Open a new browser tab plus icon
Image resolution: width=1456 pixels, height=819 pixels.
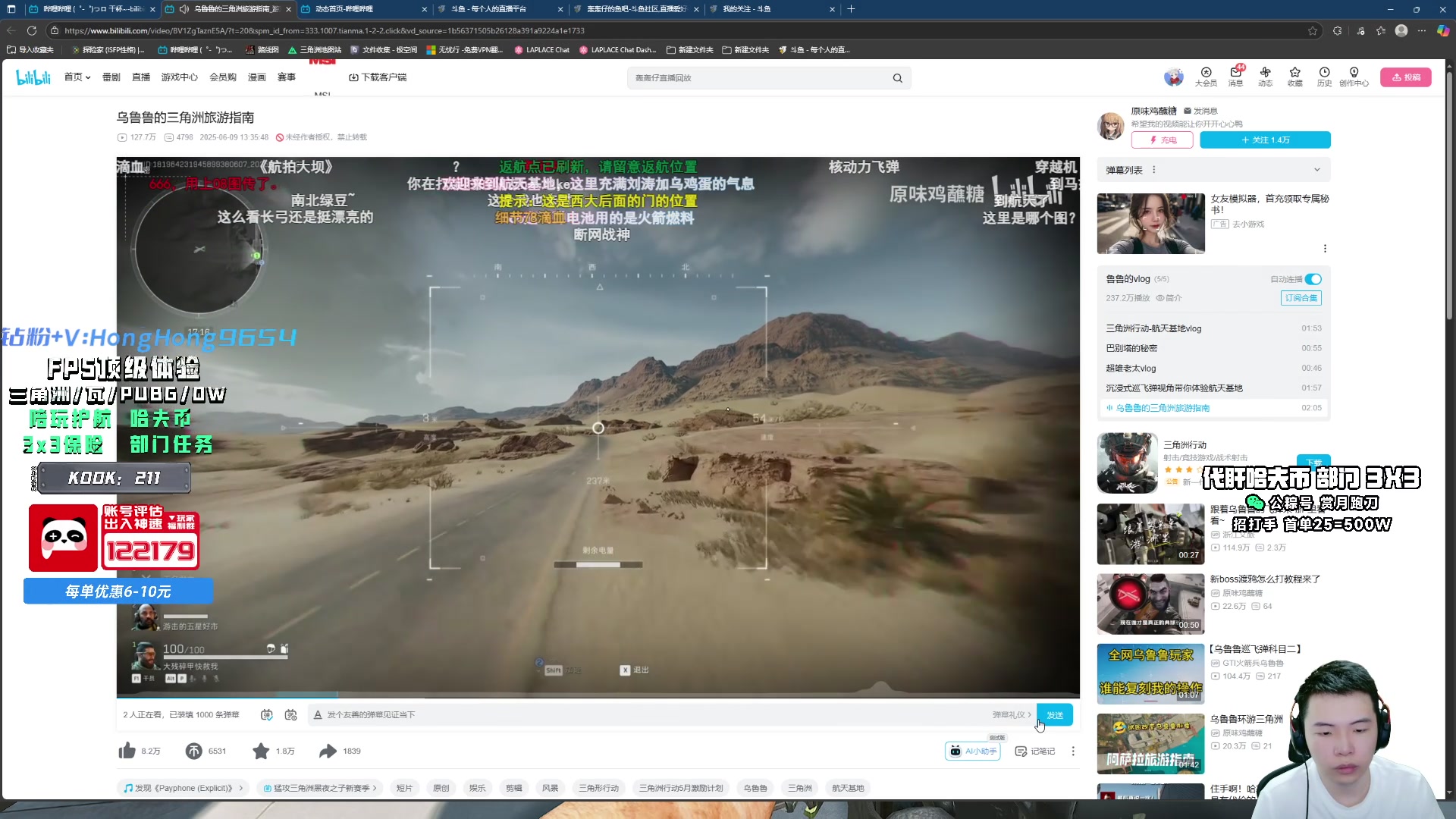click(x=851, y=9)
